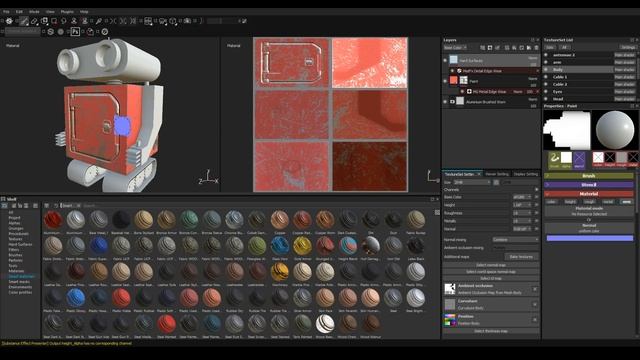Toggle visibility of arm texture set
Viewport: 640px width, 360px height.
[x=546, y=62]
